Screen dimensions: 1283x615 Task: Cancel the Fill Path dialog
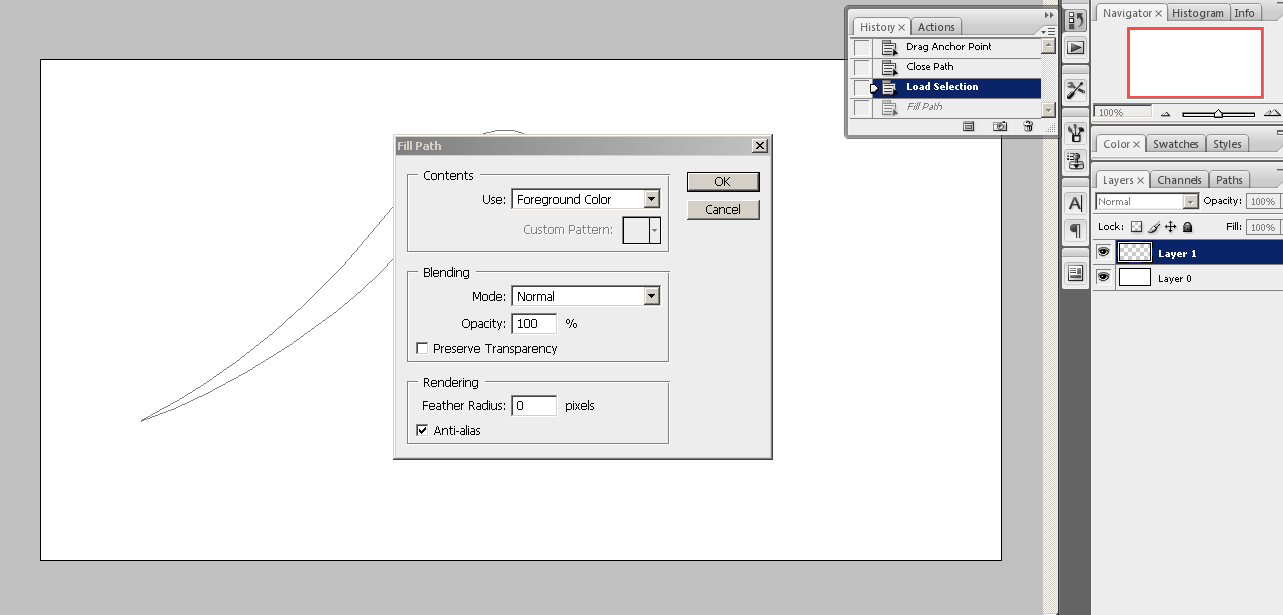(723, 209)
